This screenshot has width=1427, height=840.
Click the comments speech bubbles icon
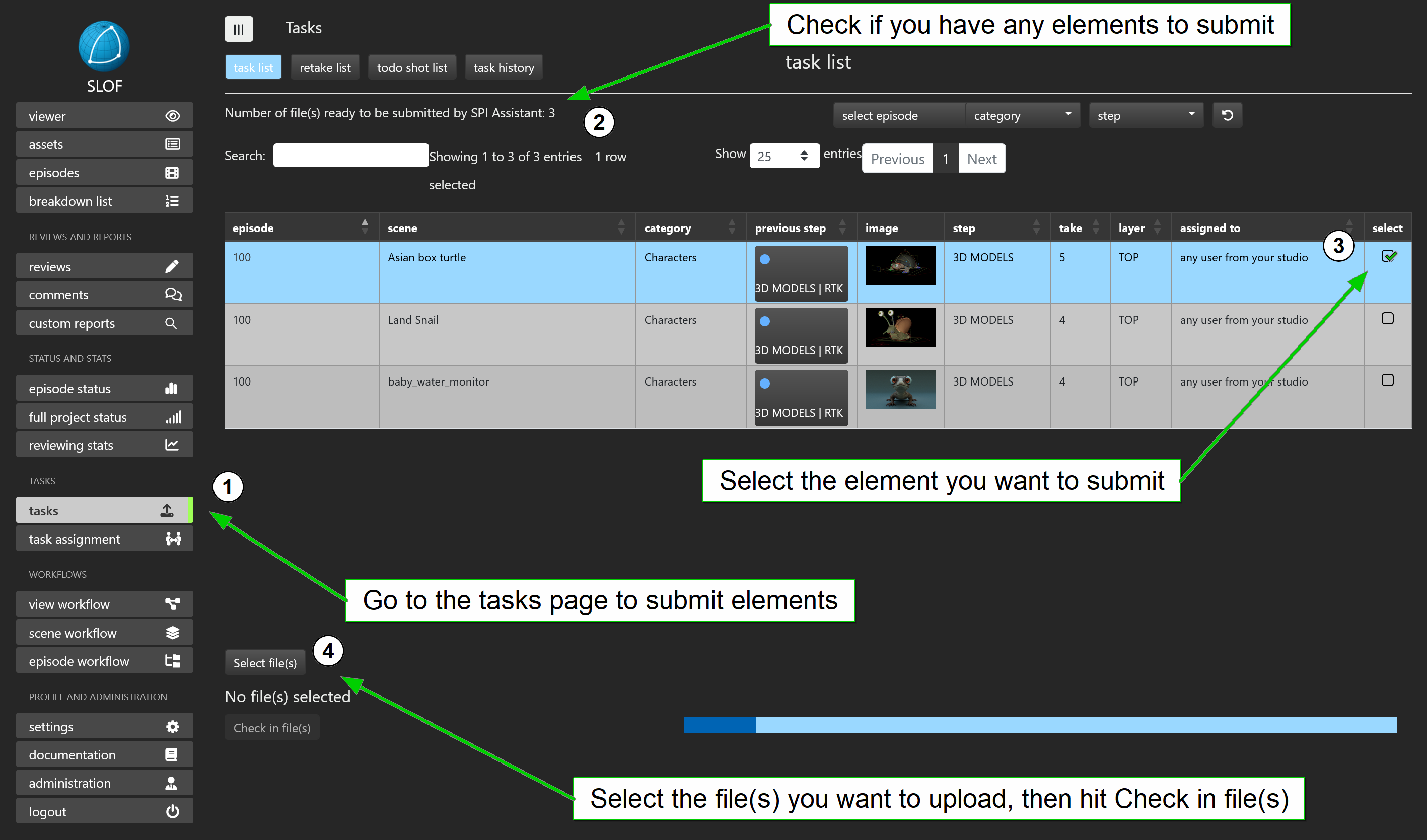(172, 295)
